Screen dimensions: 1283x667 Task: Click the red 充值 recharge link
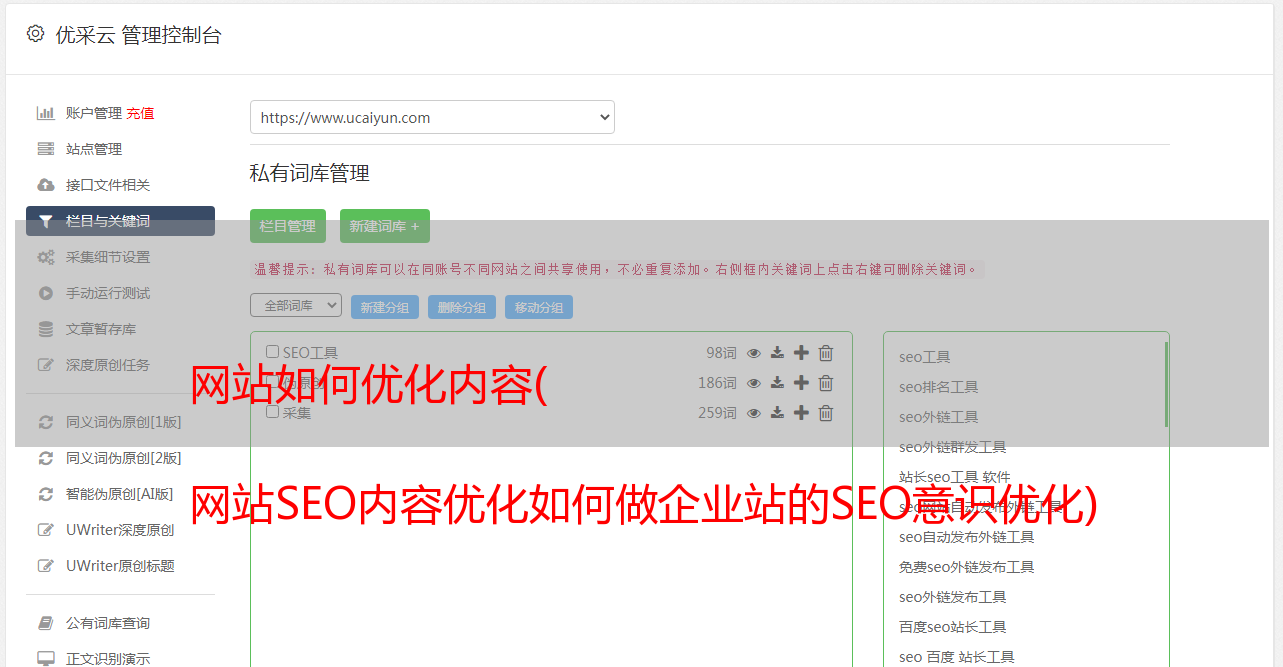pyautogui.click(x=140, y=113)
